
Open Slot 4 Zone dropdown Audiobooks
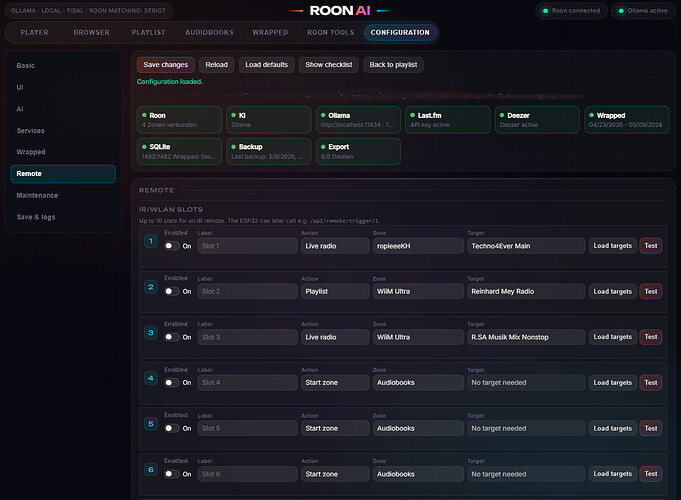pyautogui.click(x=418, y=383)
